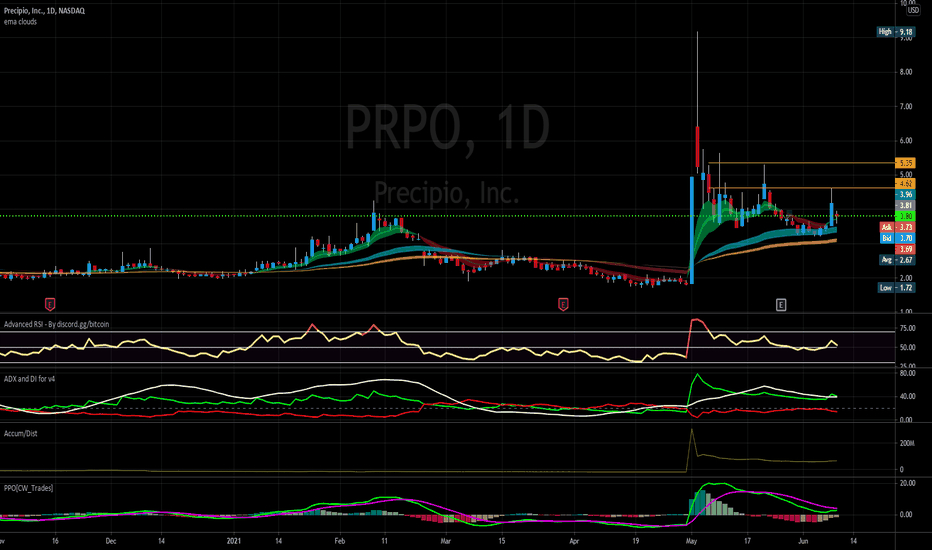932x550 pixels.
Task: Click the 40.00 value on the ADX axis
Action: click(908, 397)
